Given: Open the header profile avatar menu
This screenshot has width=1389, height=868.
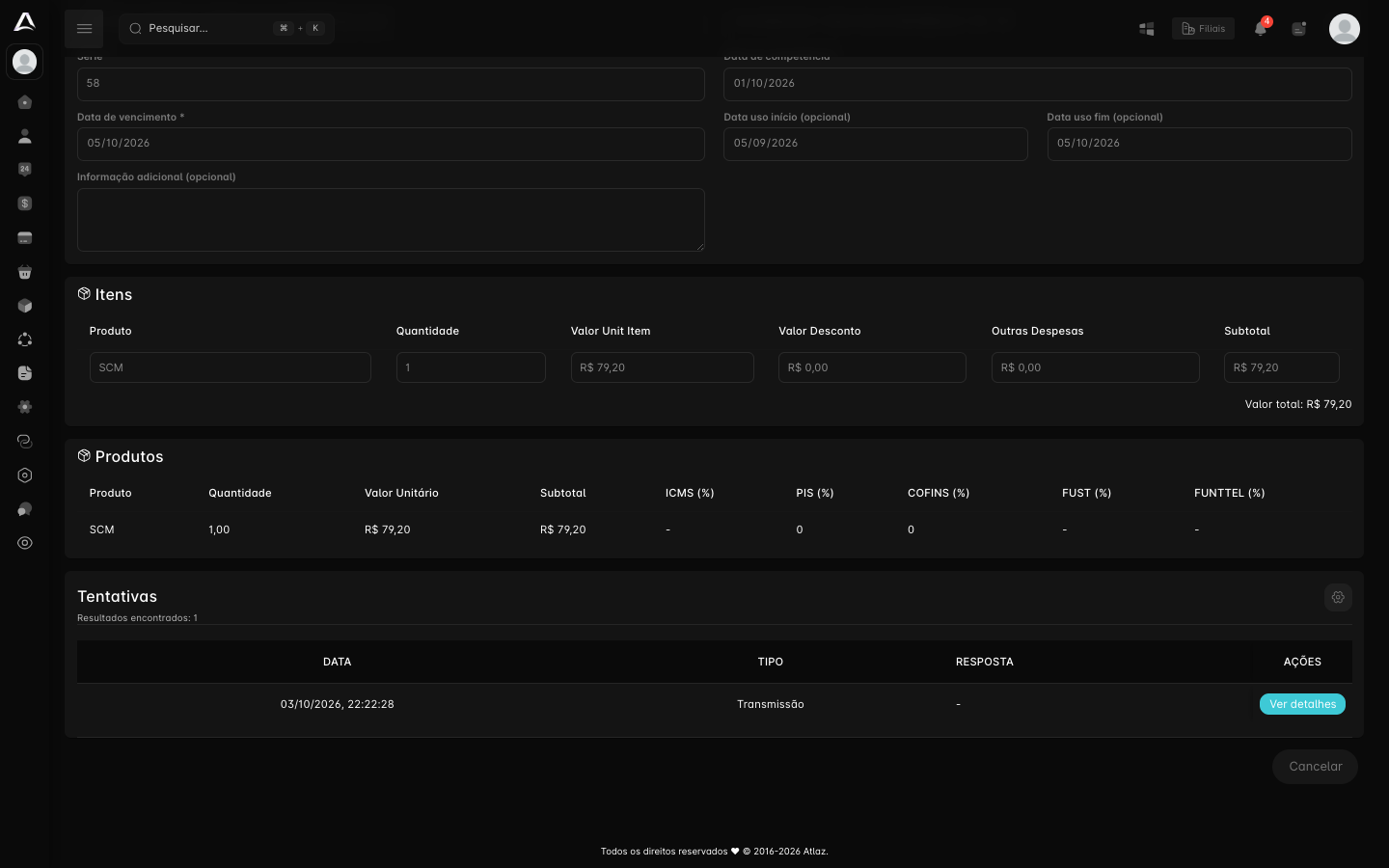Looking at the screenshot, I should click(1345, 29).
